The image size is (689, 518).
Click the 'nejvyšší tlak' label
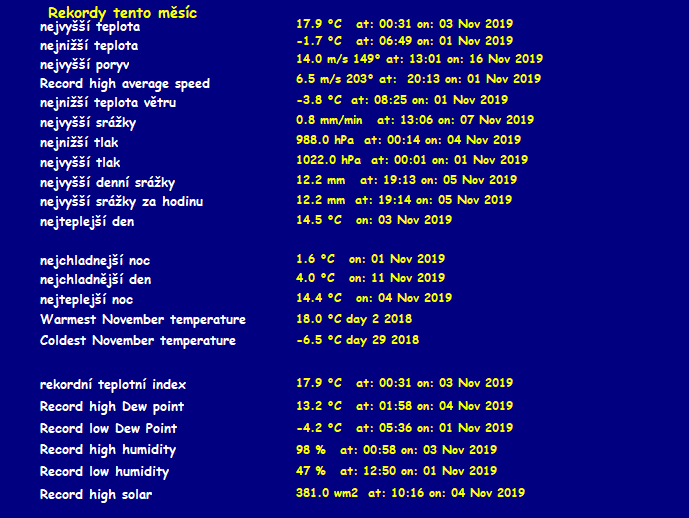coord(80,163)
